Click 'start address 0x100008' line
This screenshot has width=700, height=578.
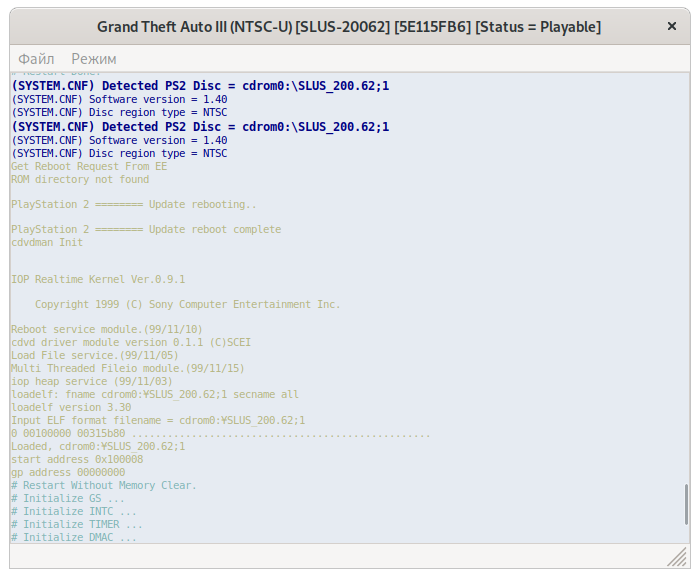point(77,459)
